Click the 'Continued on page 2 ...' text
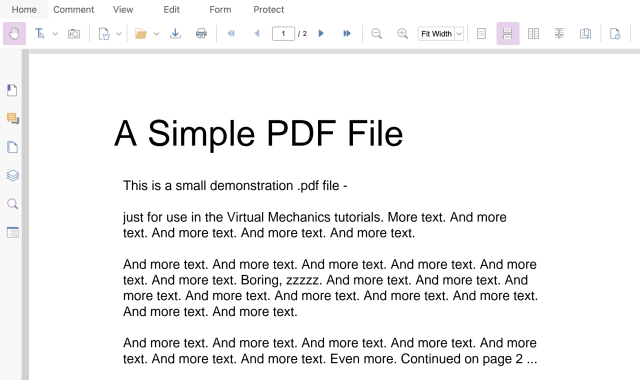The width and height of the screenshot is (640, 380). (469, 359)
